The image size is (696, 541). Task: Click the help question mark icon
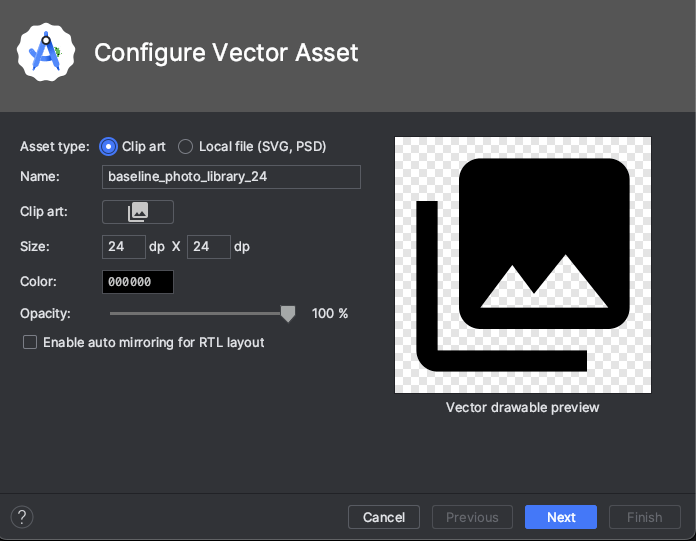[22, 517]
